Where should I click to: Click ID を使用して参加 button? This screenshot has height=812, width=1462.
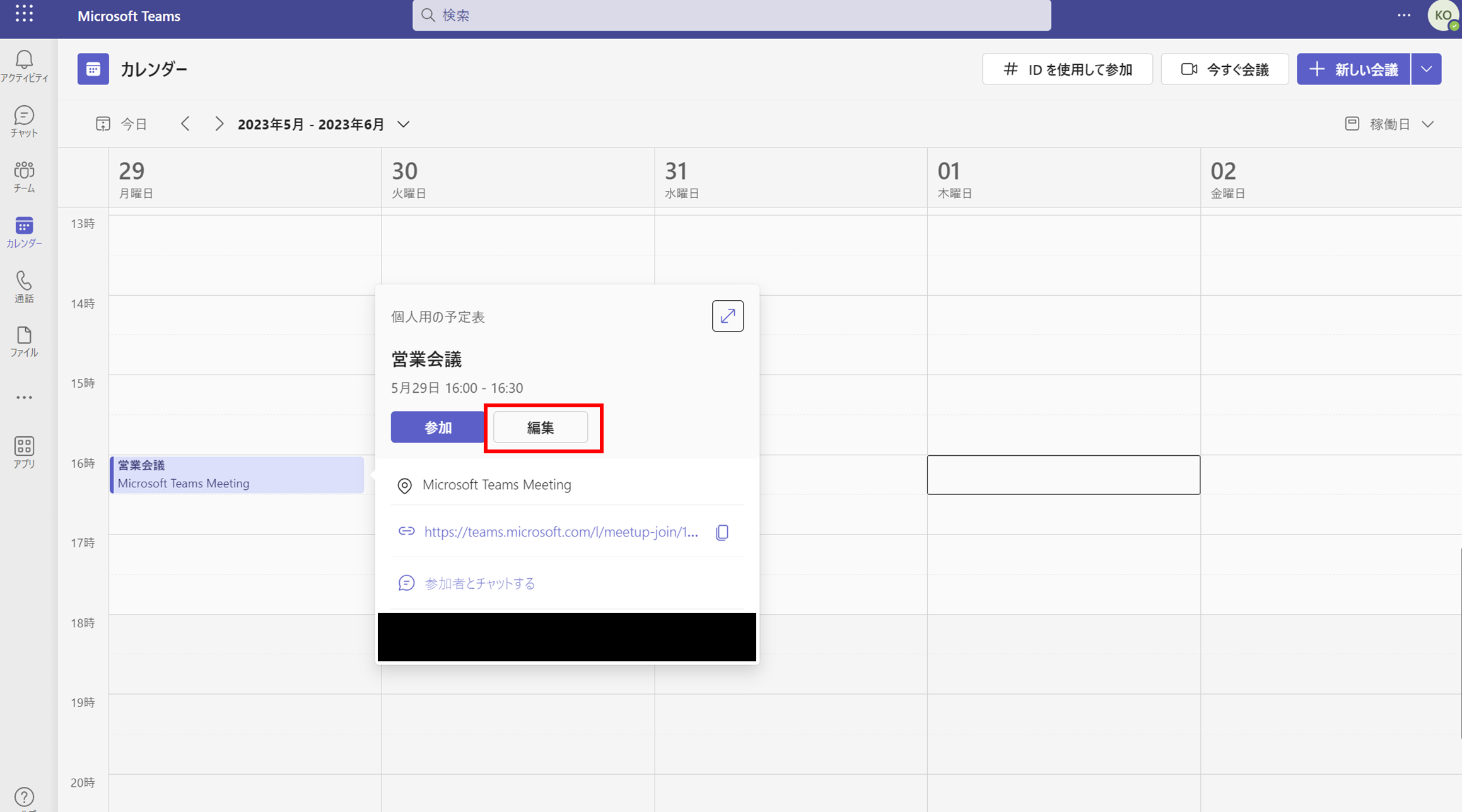coord(1067,69)
